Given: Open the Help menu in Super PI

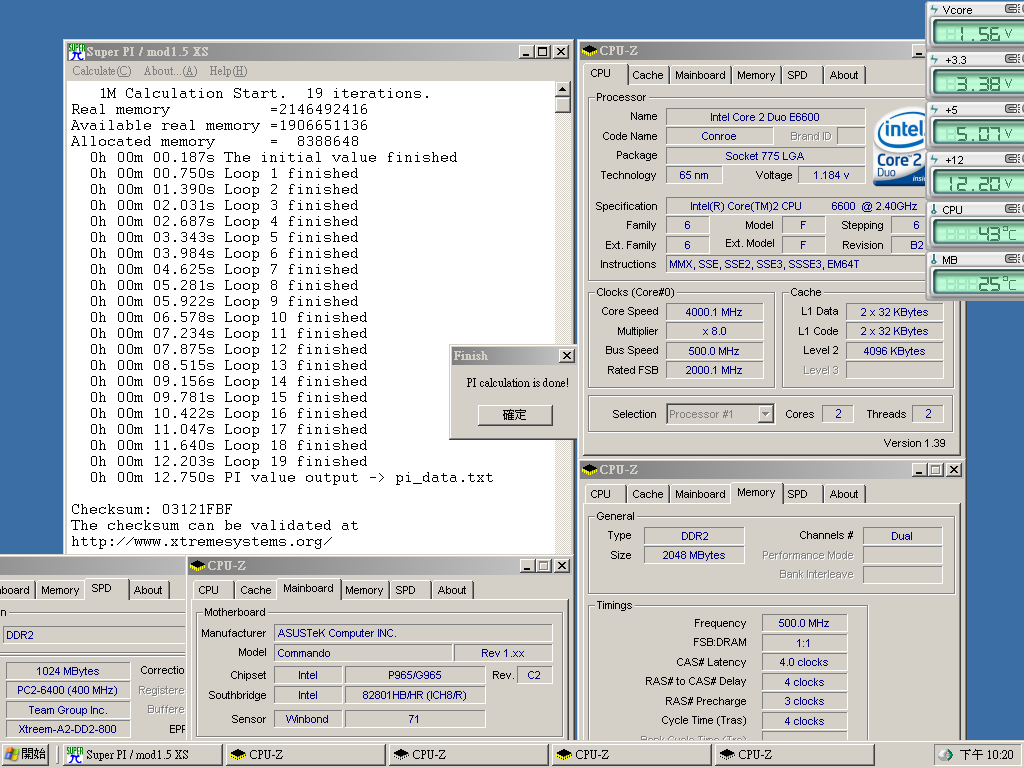Looking at the screenshot, I should click(228, 71).
